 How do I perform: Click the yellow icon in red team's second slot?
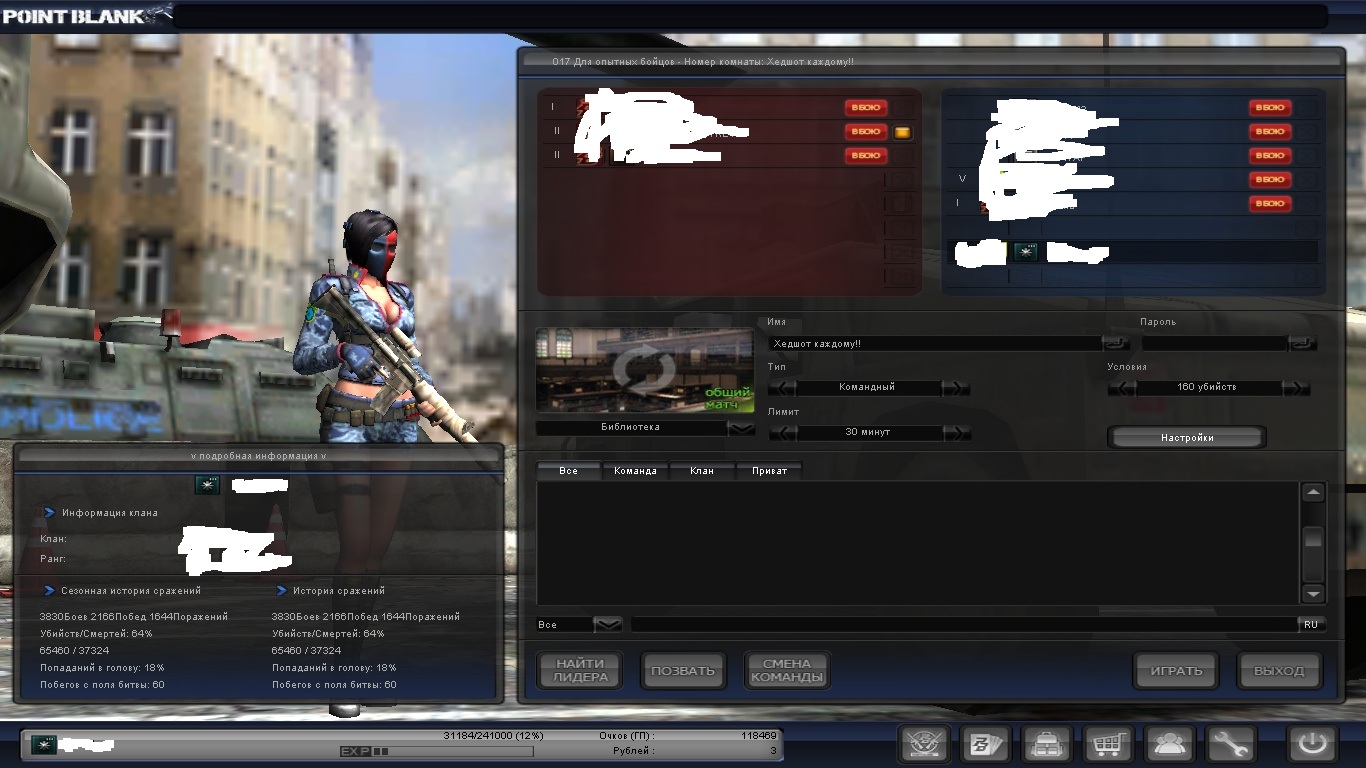pyautogui.click(x=902, y=132)
